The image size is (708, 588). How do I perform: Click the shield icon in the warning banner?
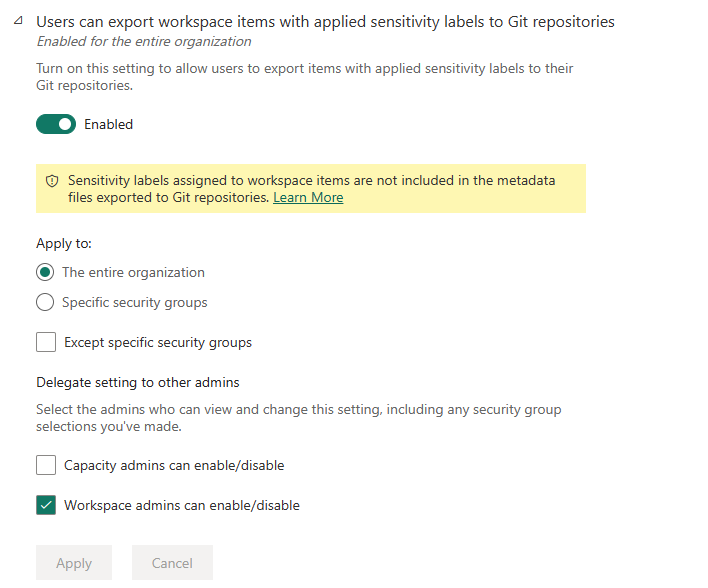52,181
